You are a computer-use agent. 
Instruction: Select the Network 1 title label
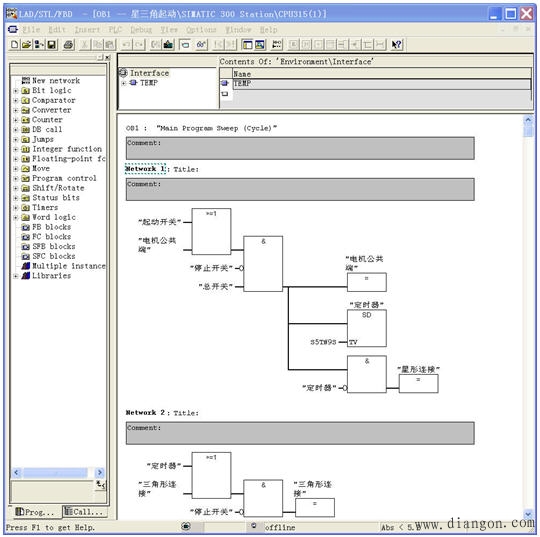coord(146,169)
